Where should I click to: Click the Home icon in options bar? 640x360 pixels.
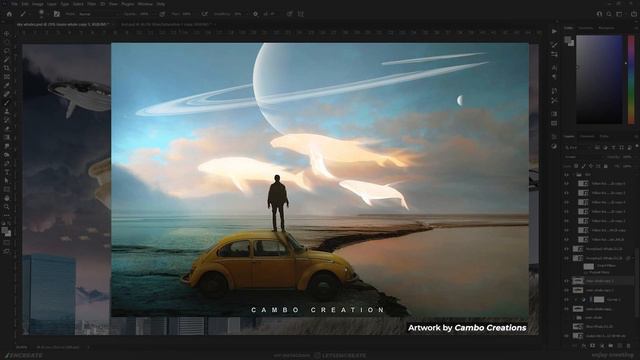pyautogui.click(x=9, y=14)
